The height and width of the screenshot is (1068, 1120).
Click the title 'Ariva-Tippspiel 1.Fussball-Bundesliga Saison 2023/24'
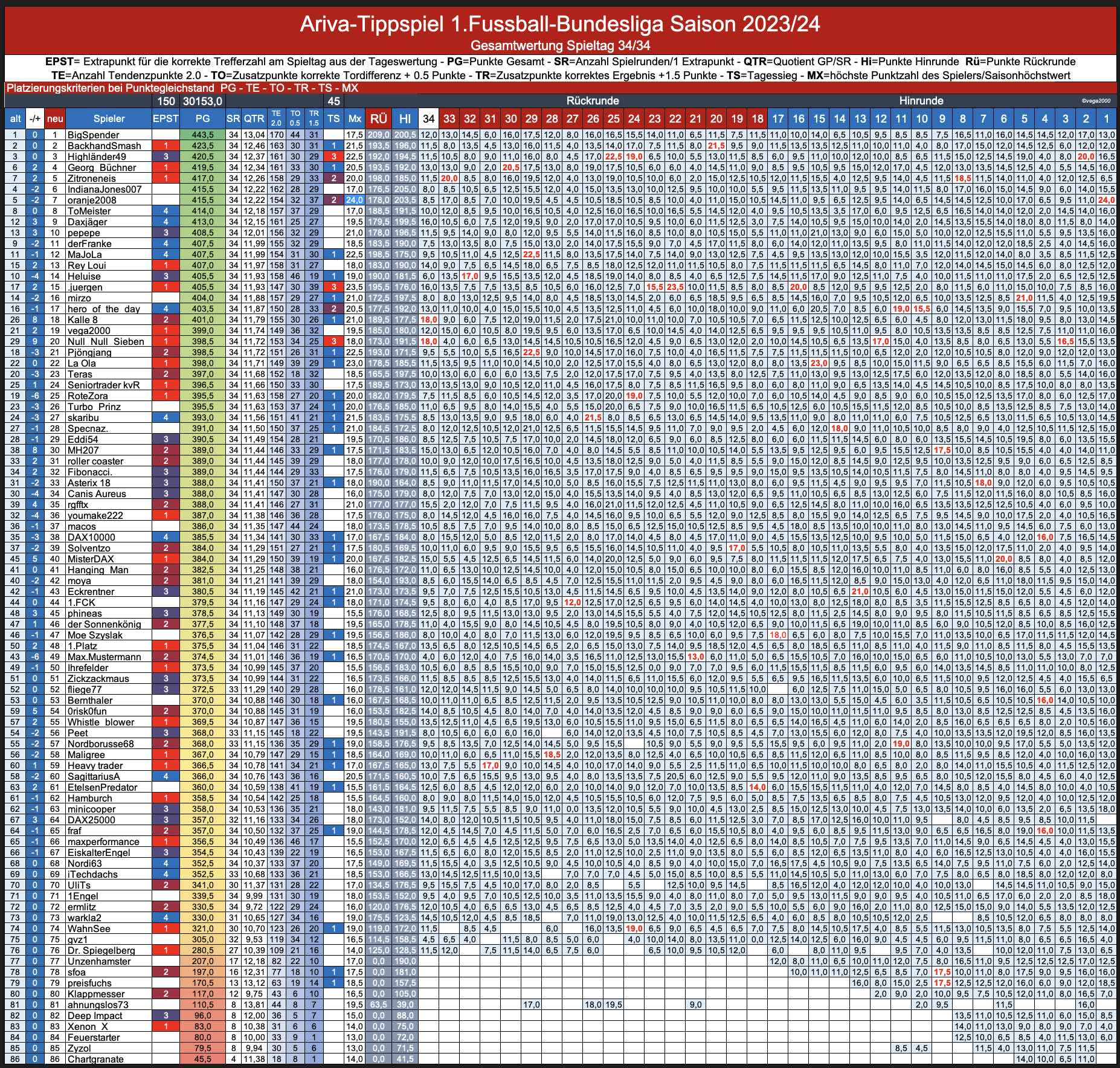560,24
